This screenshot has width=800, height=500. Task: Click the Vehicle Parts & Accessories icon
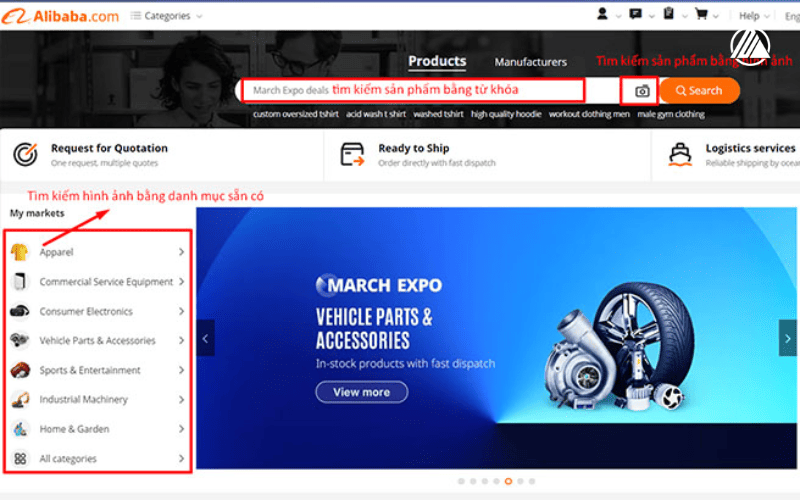coord(19,340)
